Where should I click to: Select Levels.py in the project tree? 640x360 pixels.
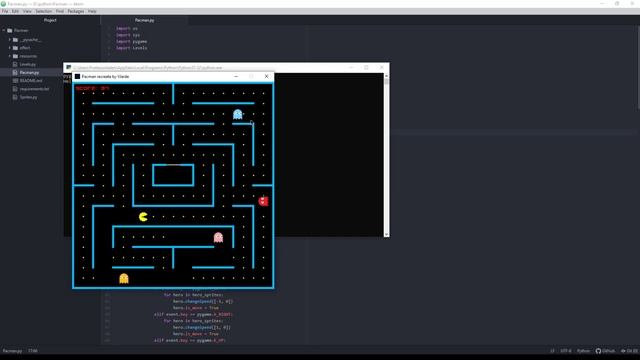(28, 64)
